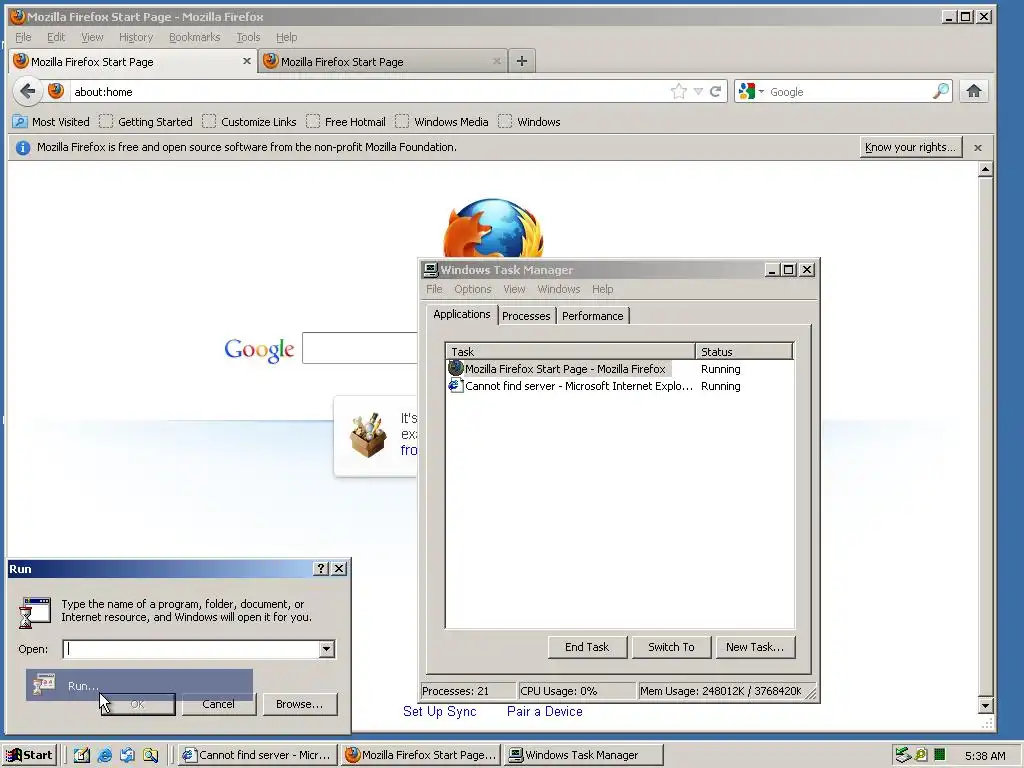Bookmark this page with the star icon
1024x768 pixels.
coord(679,91)
